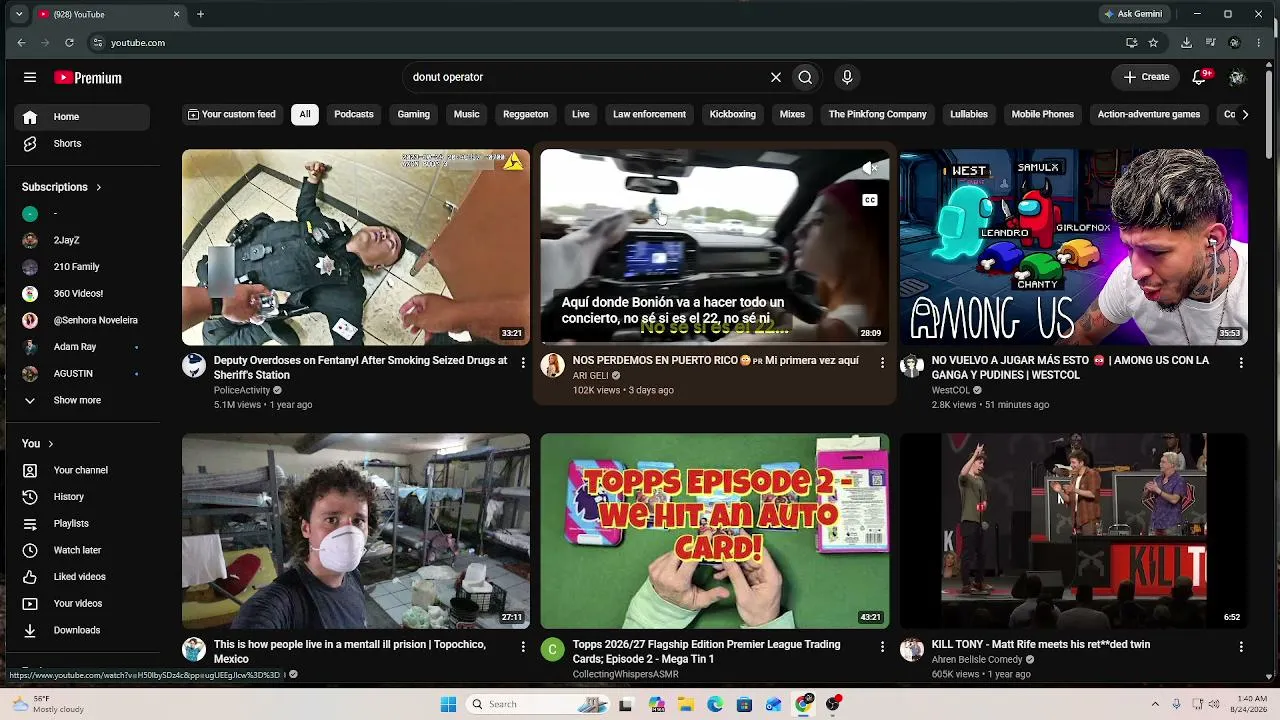The image size is (1280, 720).
Task: Open the notifications bell
Action: coord(1200,77)
